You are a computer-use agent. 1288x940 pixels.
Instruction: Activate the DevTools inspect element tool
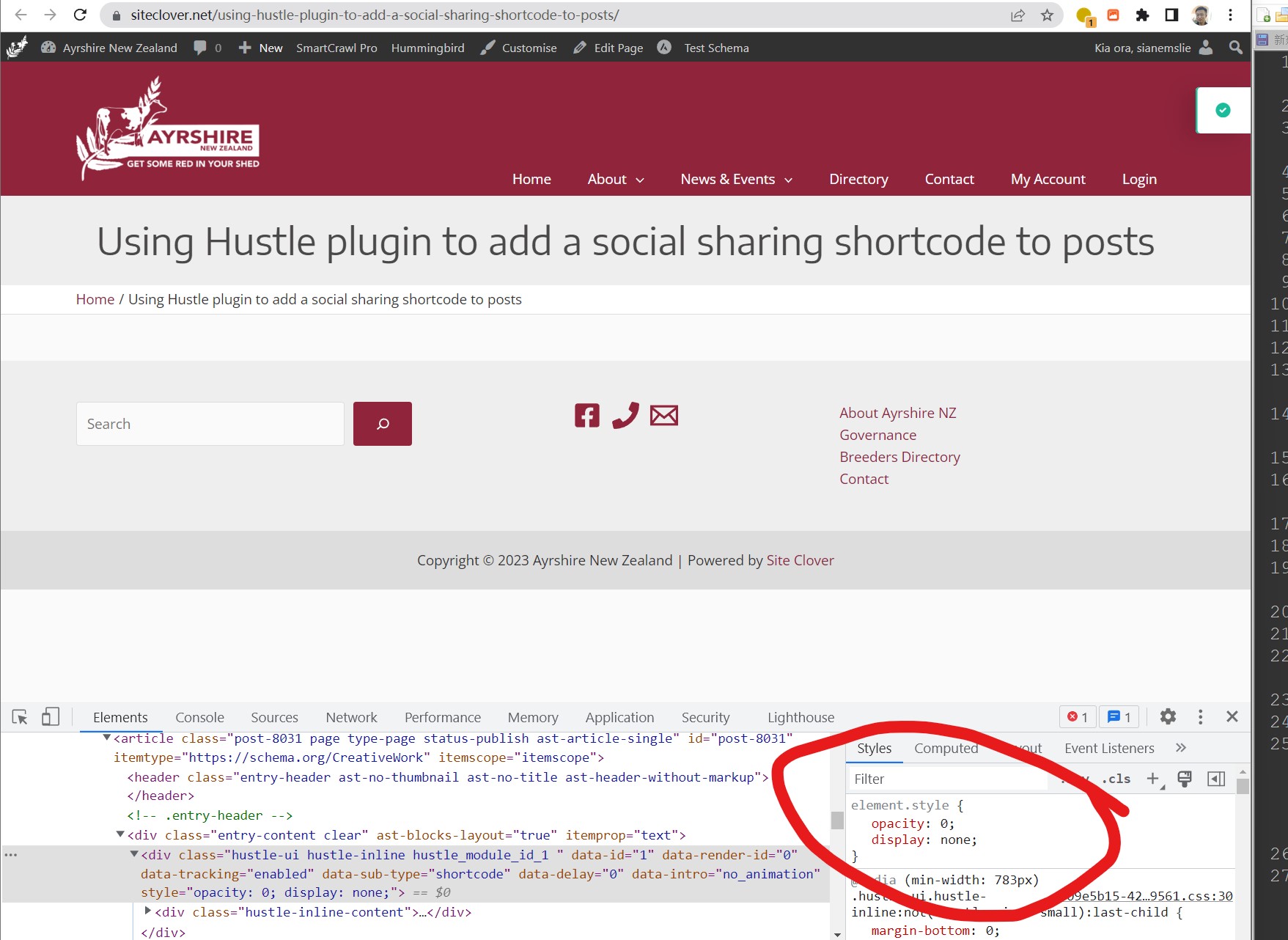click(x=20, y=717)
